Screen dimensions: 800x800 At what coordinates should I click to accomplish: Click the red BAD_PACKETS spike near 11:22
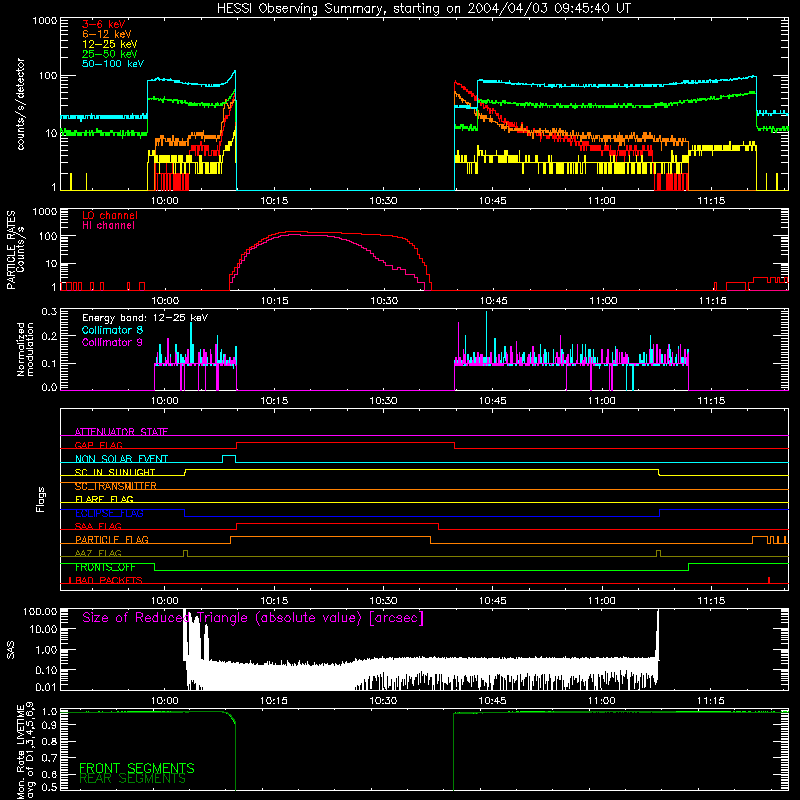click(769, 580)
